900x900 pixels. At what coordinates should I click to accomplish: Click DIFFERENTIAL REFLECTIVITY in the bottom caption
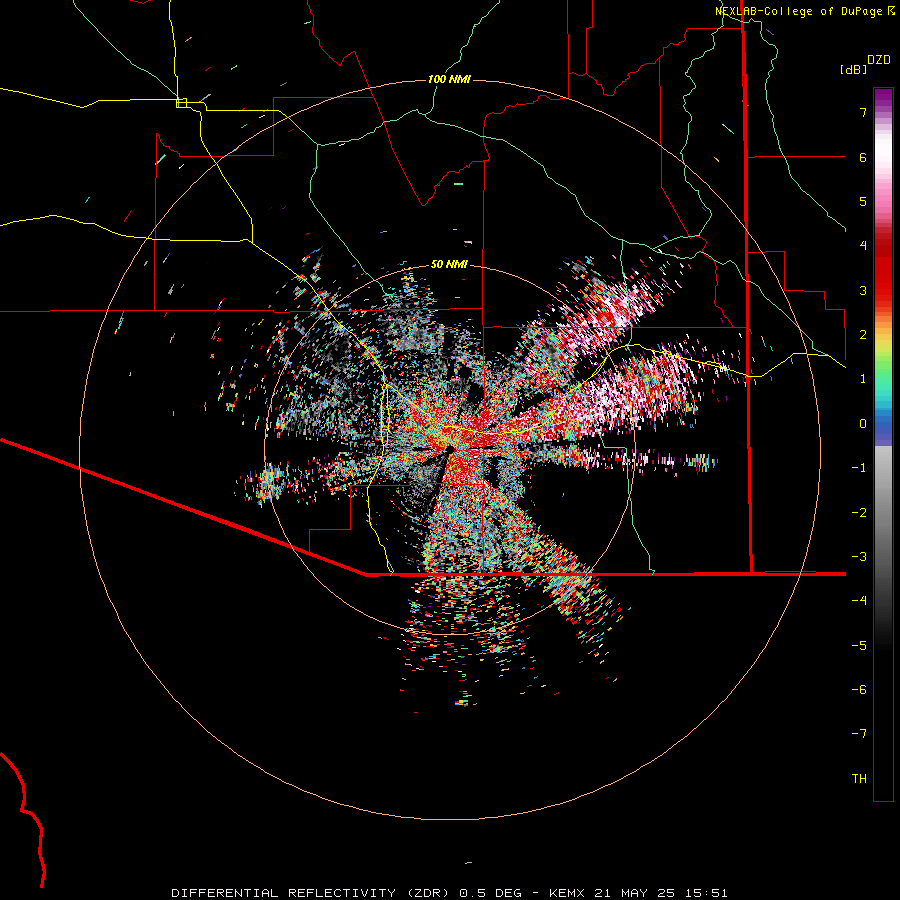click(284, 893)
